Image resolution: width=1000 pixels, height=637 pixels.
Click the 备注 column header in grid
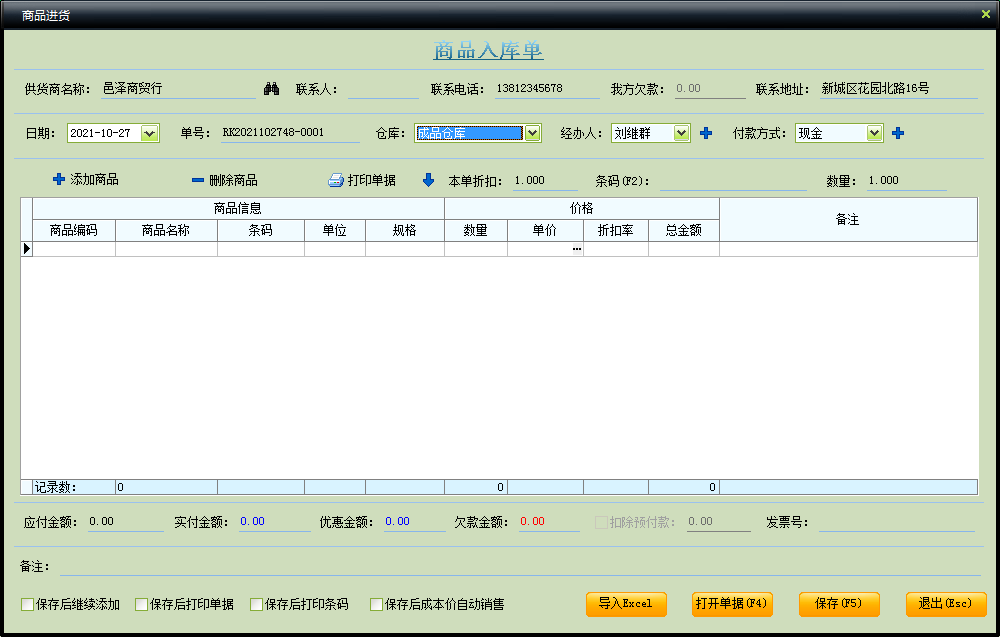click(848, 219)
